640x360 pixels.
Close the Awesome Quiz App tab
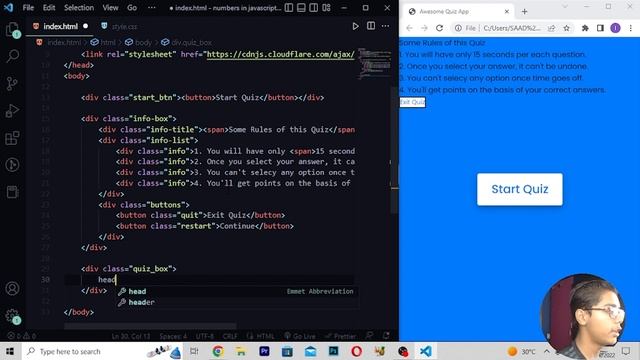tap(507, 12)
